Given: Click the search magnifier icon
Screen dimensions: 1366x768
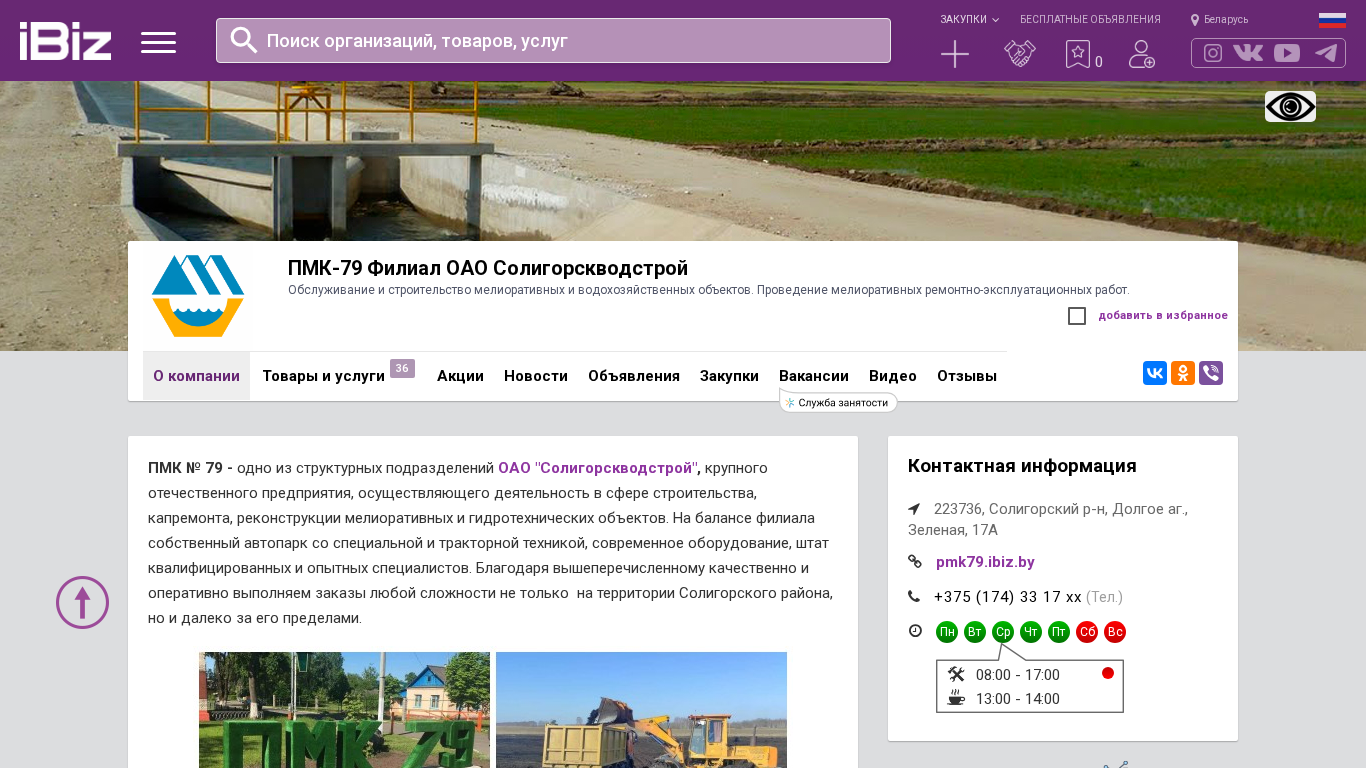Looking at the screenshot, I should coord(244,40).
